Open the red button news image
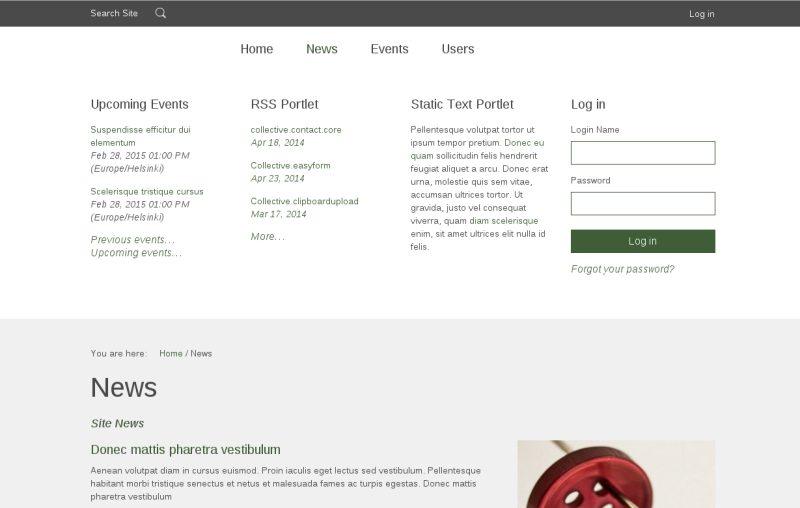Viewport: 800px width, 508px height. (616, 474)
